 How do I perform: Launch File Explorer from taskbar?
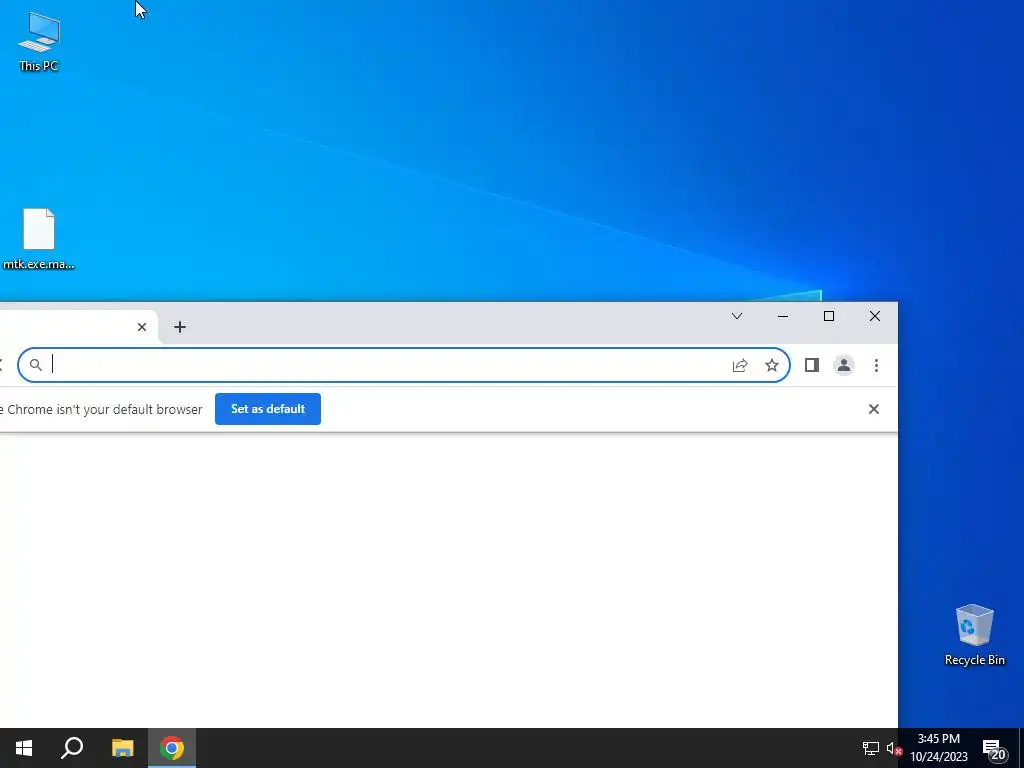pyautogui.click(x=123, y=748)
